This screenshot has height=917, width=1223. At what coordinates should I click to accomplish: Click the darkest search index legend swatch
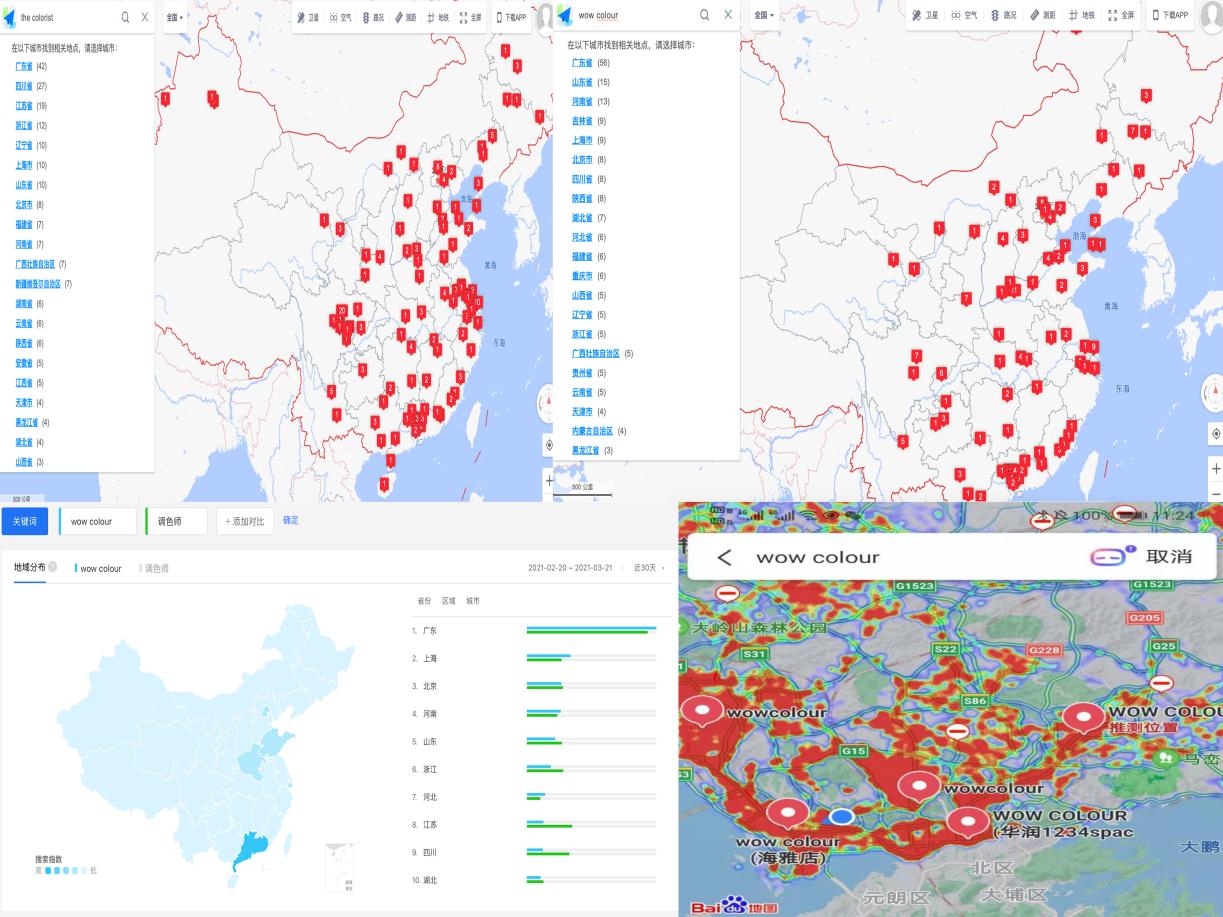(x=47, y=871)
